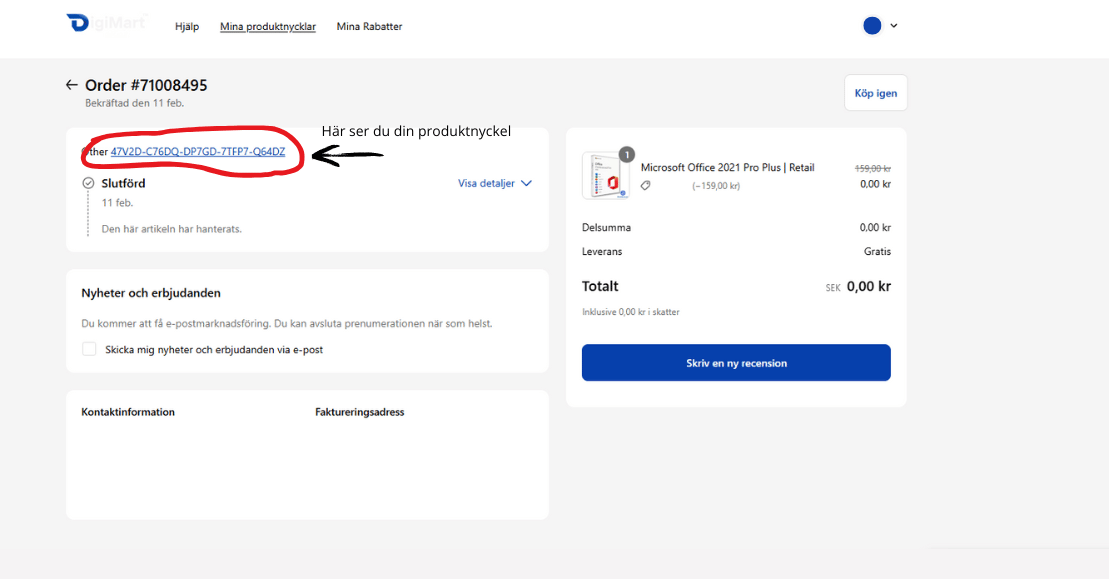This screenshot has height=579, width=1109.
Task: Expand Visa detaljer
Action: (494, 183)
